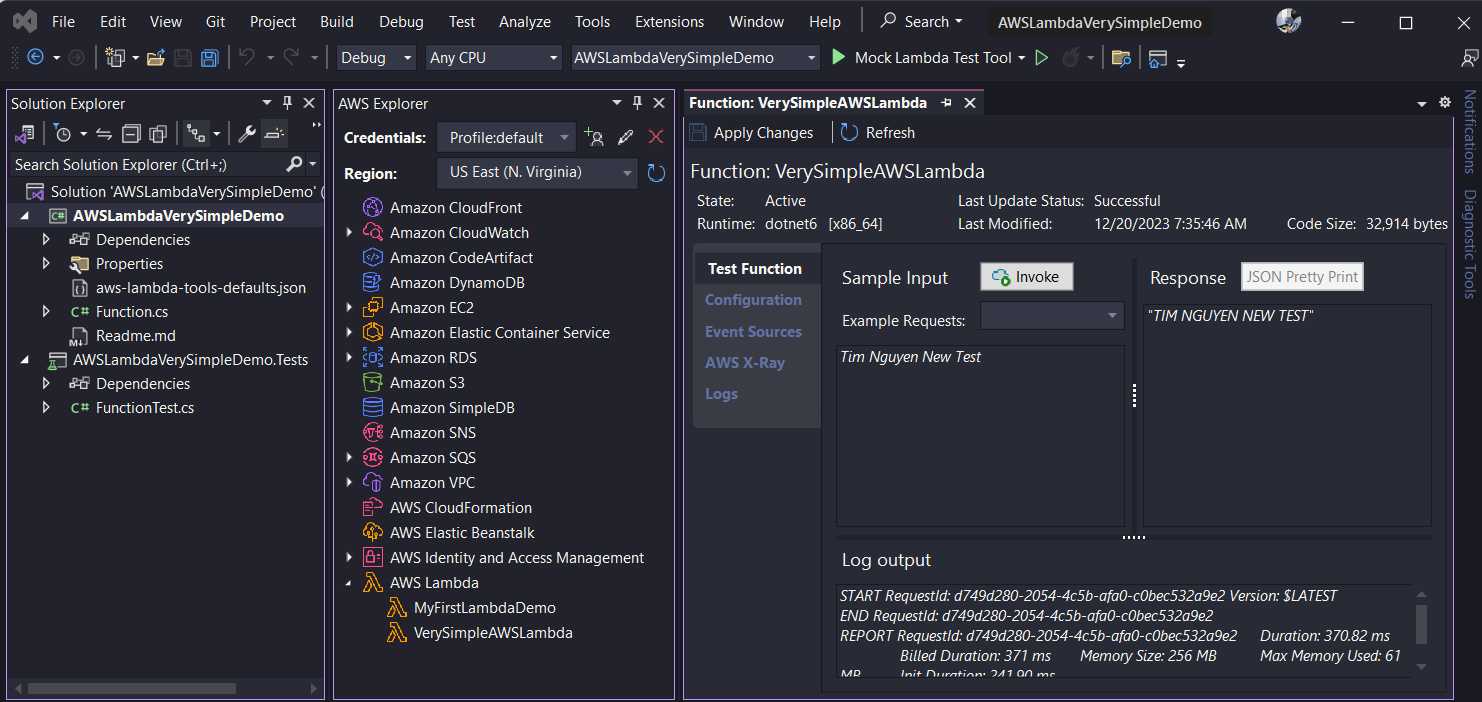Click inside the Sample Input text box
This screenshot has width=1482, height=702.
pyautogui.click(x=980, y=436)
